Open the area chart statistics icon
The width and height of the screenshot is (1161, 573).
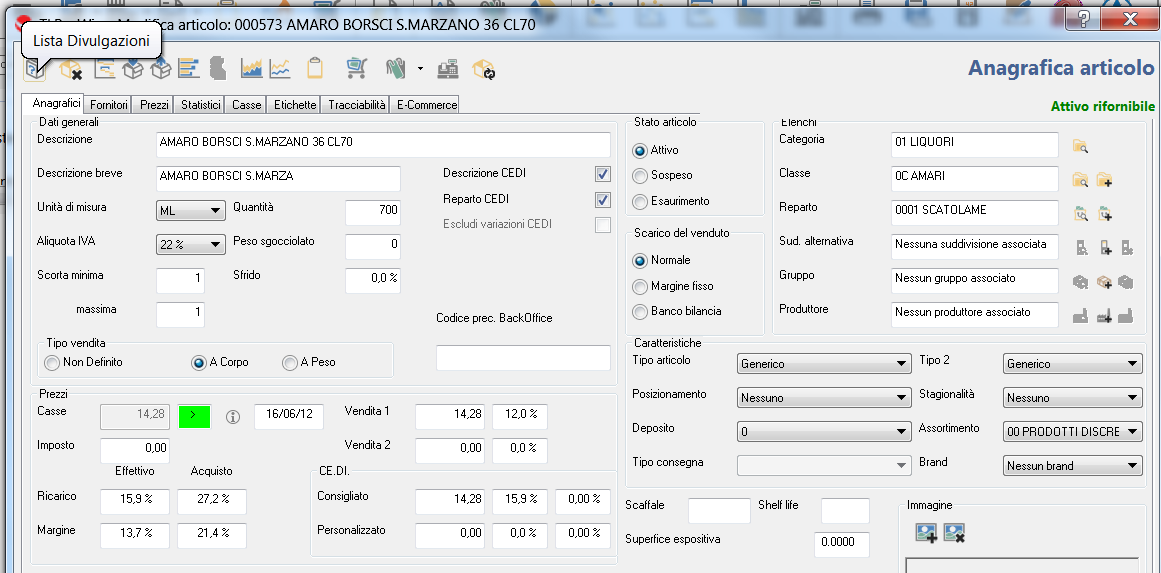[251, 69]
